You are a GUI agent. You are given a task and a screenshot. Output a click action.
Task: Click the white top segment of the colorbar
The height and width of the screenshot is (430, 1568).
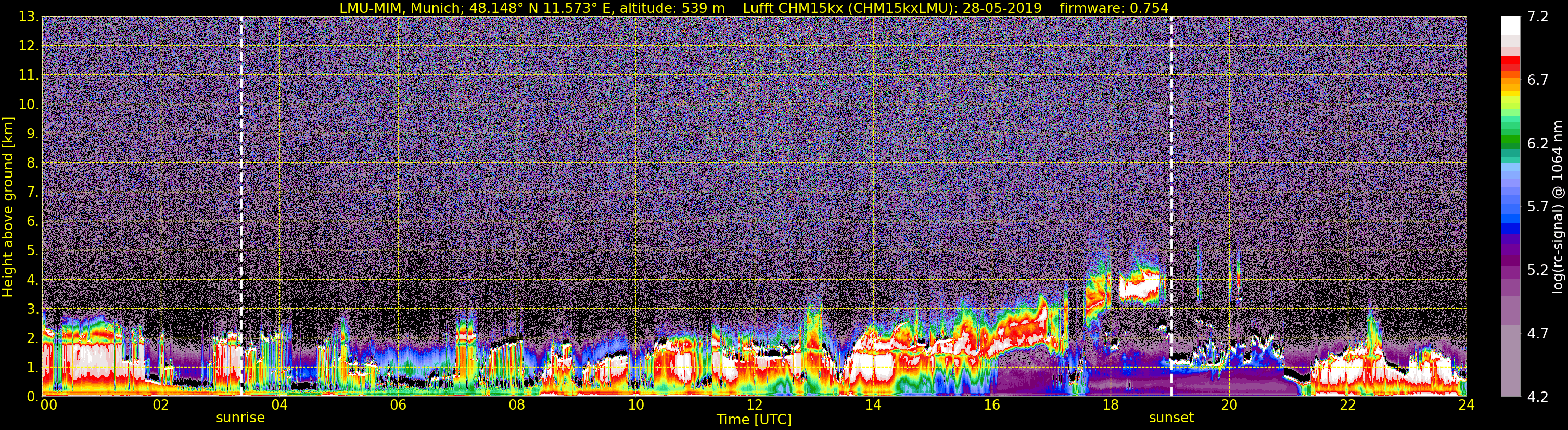1510,26
